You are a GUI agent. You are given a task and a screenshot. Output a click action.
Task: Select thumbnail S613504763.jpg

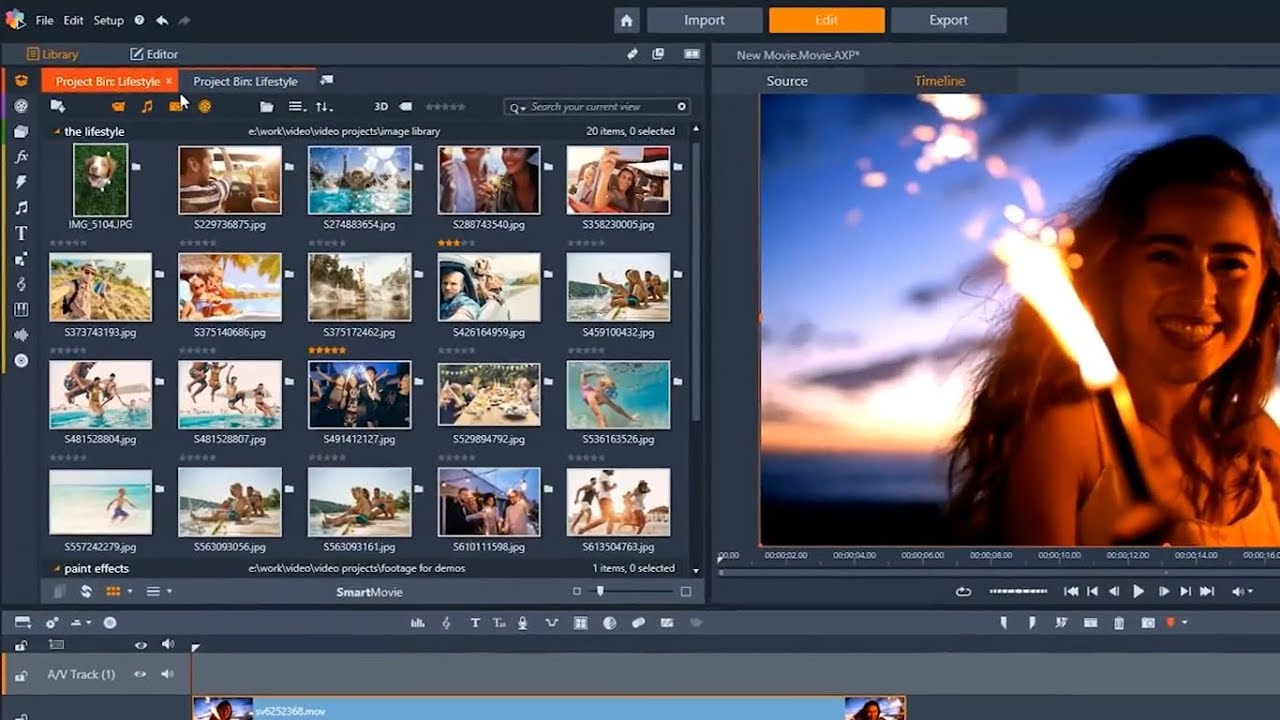[x=618, y=502]
